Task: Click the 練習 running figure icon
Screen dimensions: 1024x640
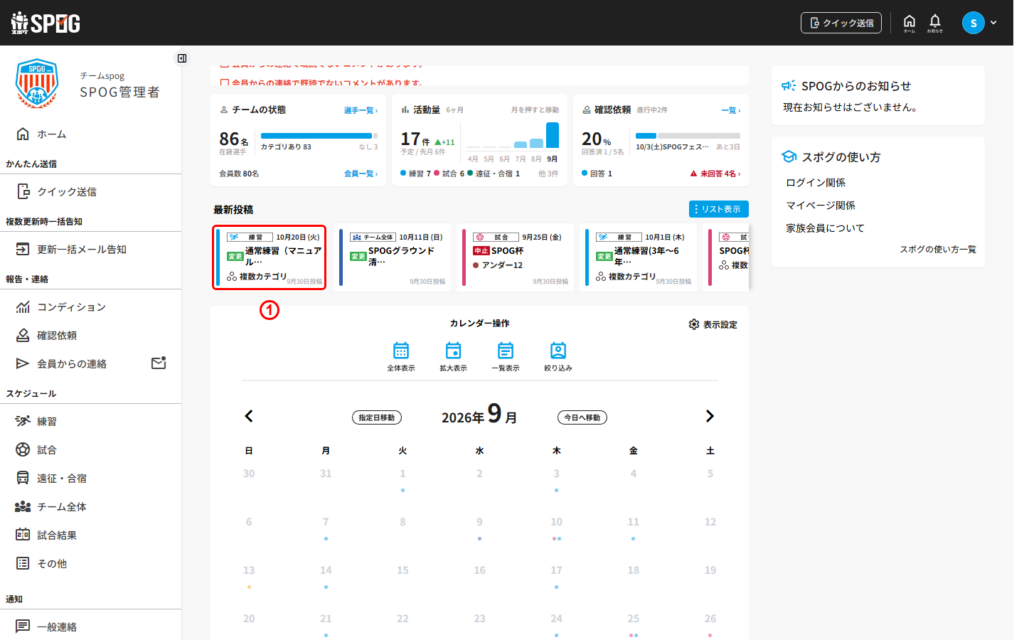Action: pos(23,421)
